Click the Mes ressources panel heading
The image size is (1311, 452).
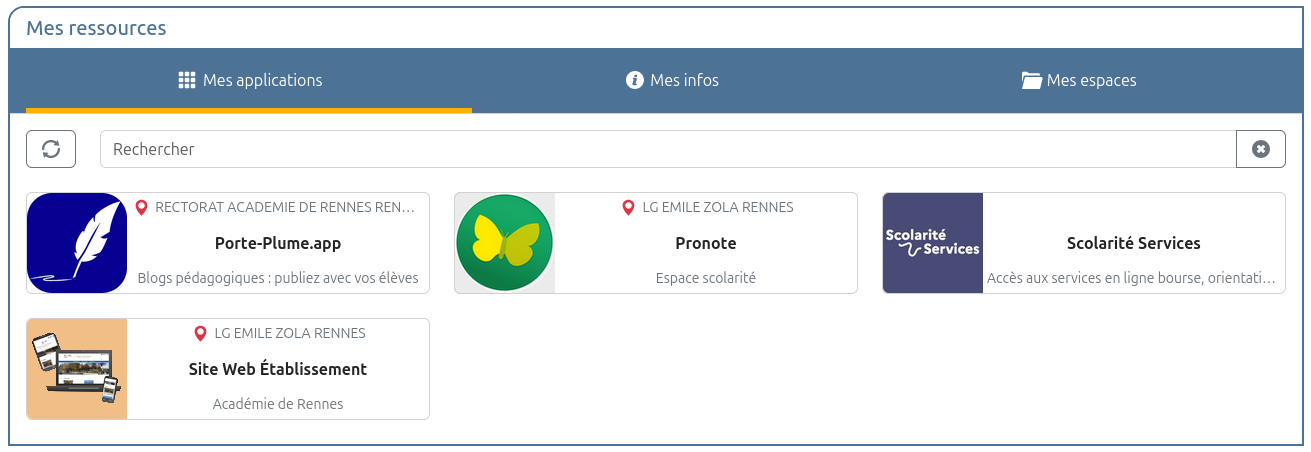pos(96,28)
